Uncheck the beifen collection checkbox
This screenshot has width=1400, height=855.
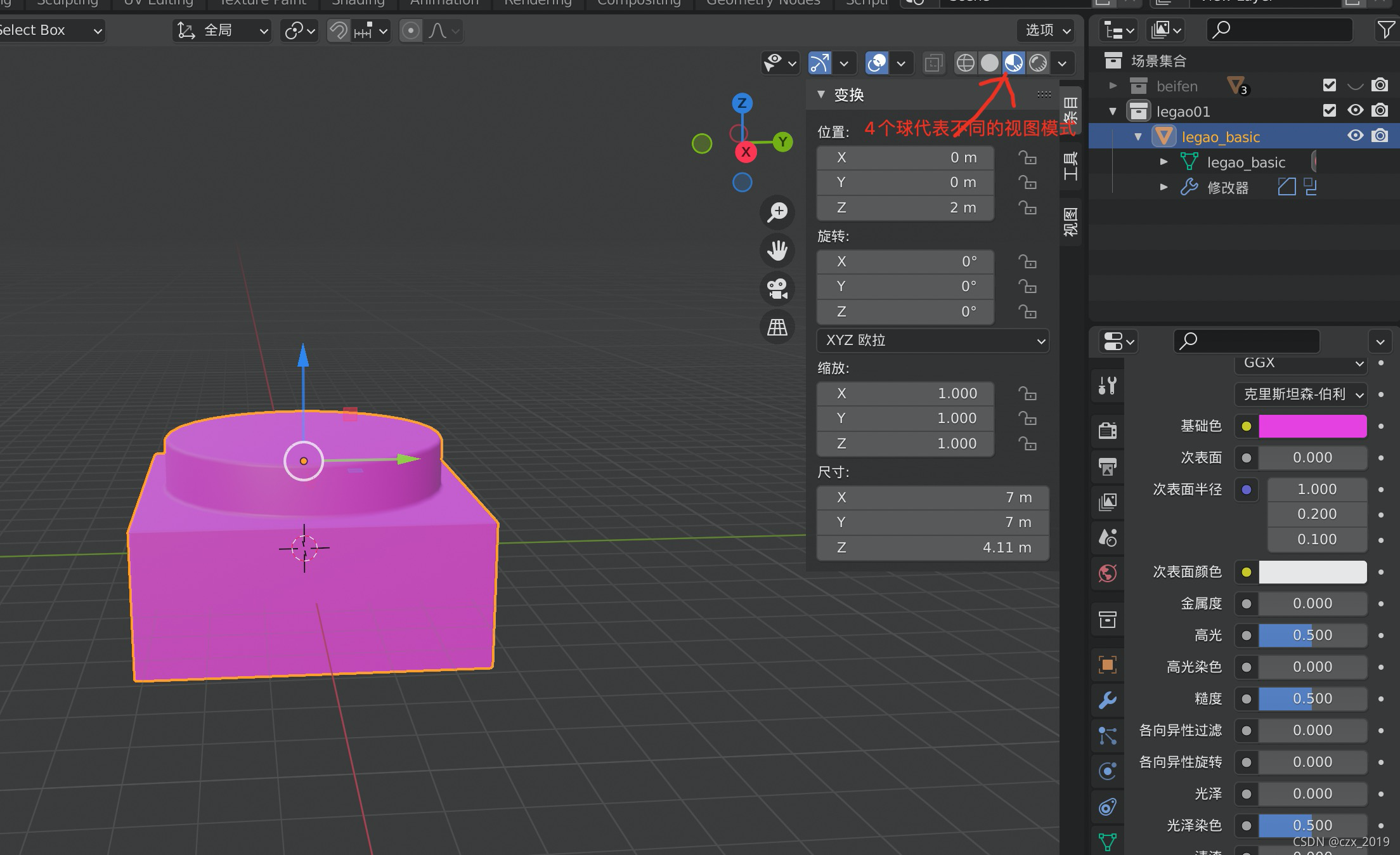(x=1330, y=86)
